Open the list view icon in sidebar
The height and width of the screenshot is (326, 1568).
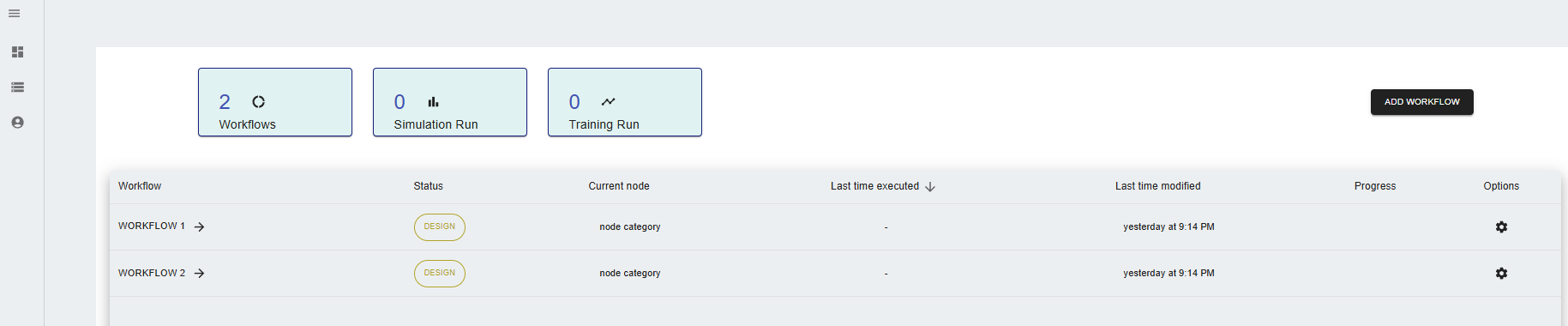pos(17,88)
